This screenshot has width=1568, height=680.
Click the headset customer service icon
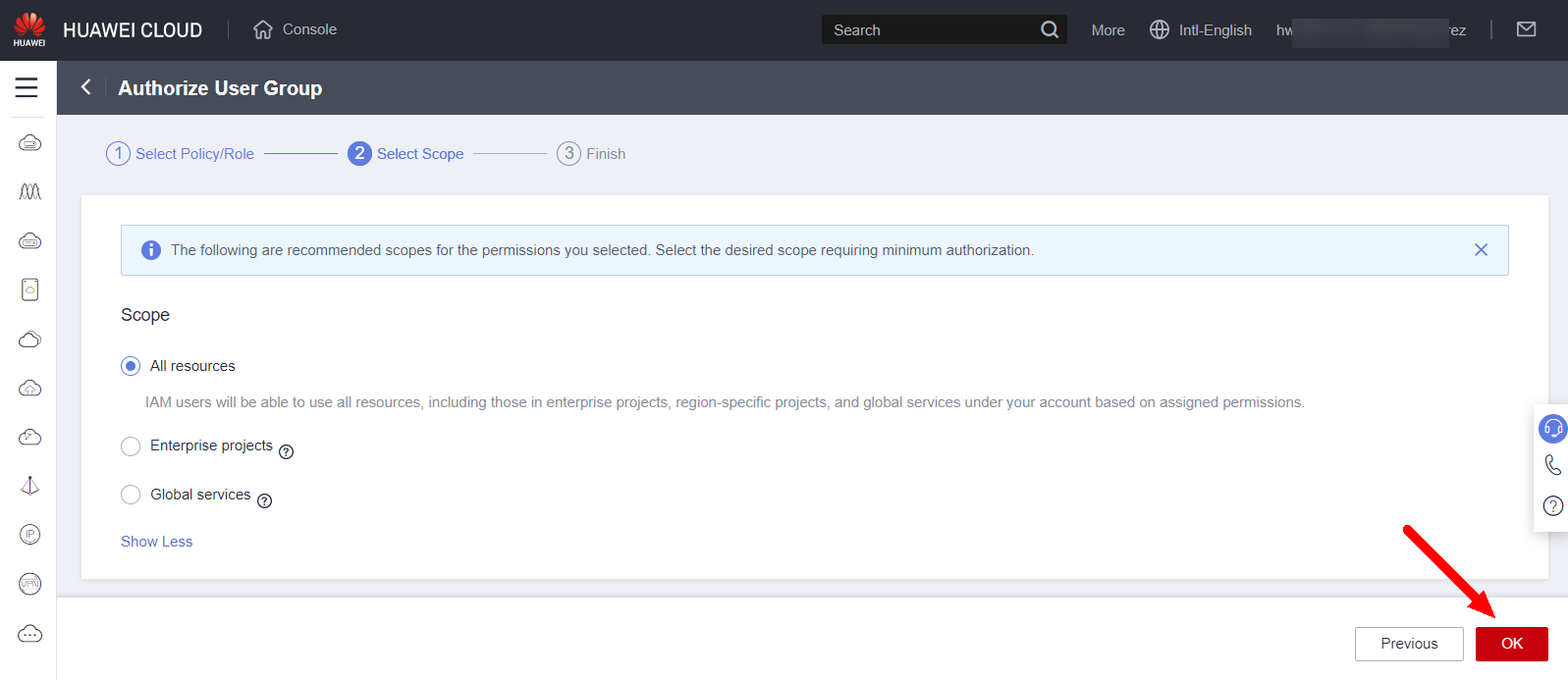click(1552, 429)
